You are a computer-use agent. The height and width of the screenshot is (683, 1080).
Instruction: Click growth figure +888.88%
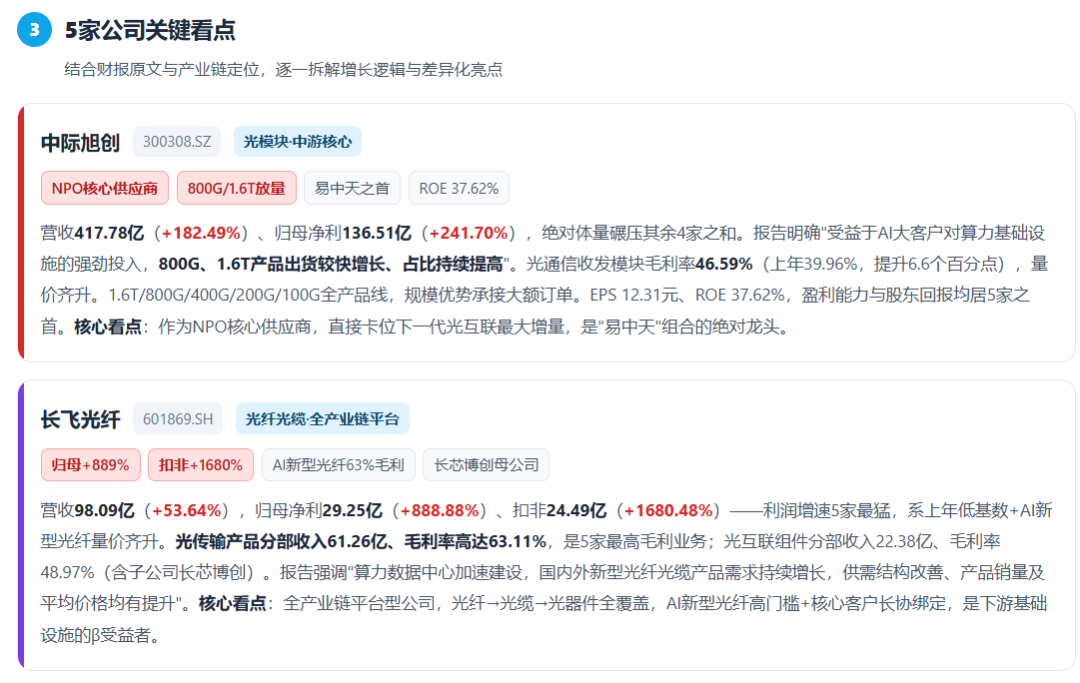(x=439, y=511)
